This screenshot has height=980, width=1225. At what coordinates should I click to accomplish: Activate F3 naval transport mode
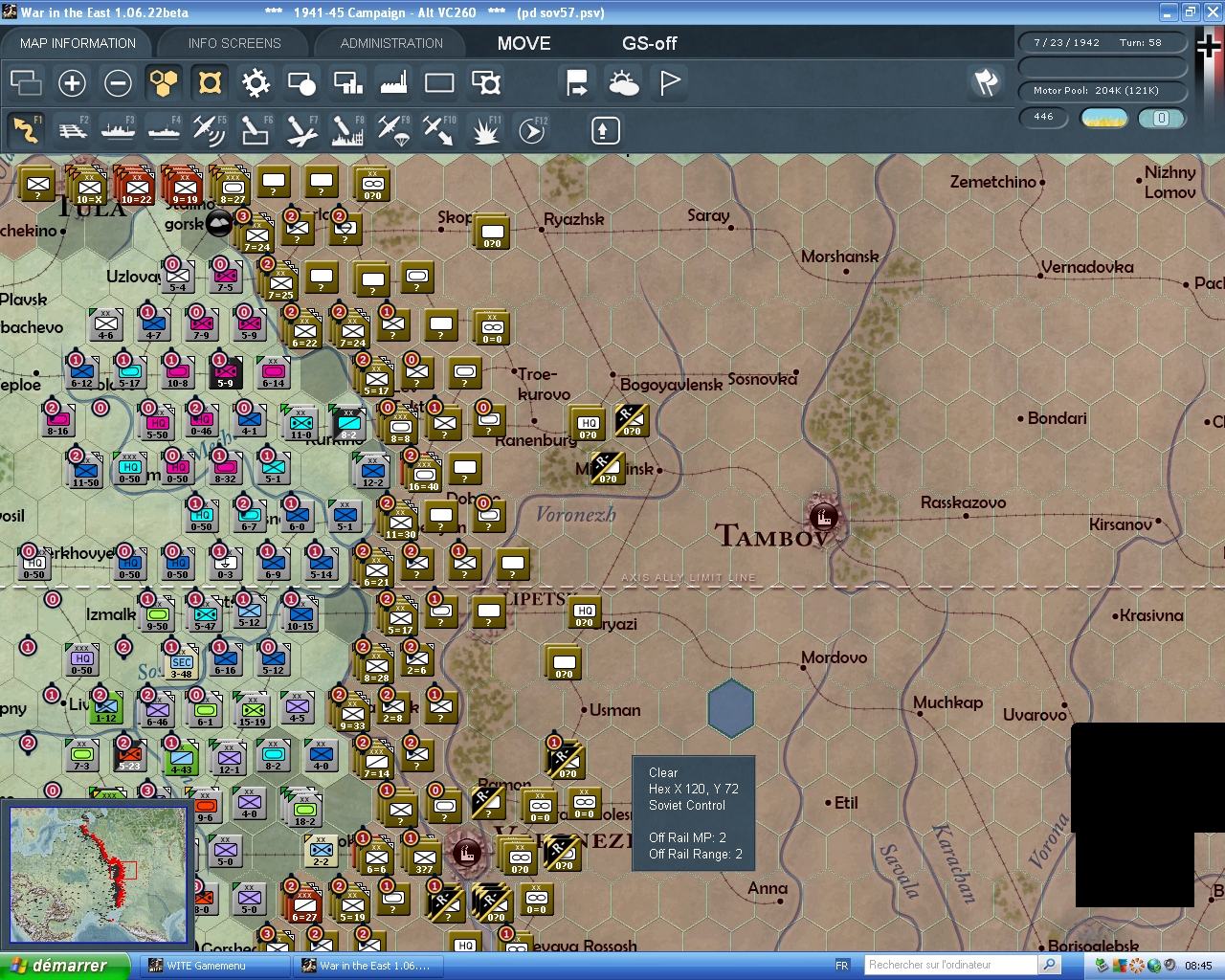tap(119, 130)
